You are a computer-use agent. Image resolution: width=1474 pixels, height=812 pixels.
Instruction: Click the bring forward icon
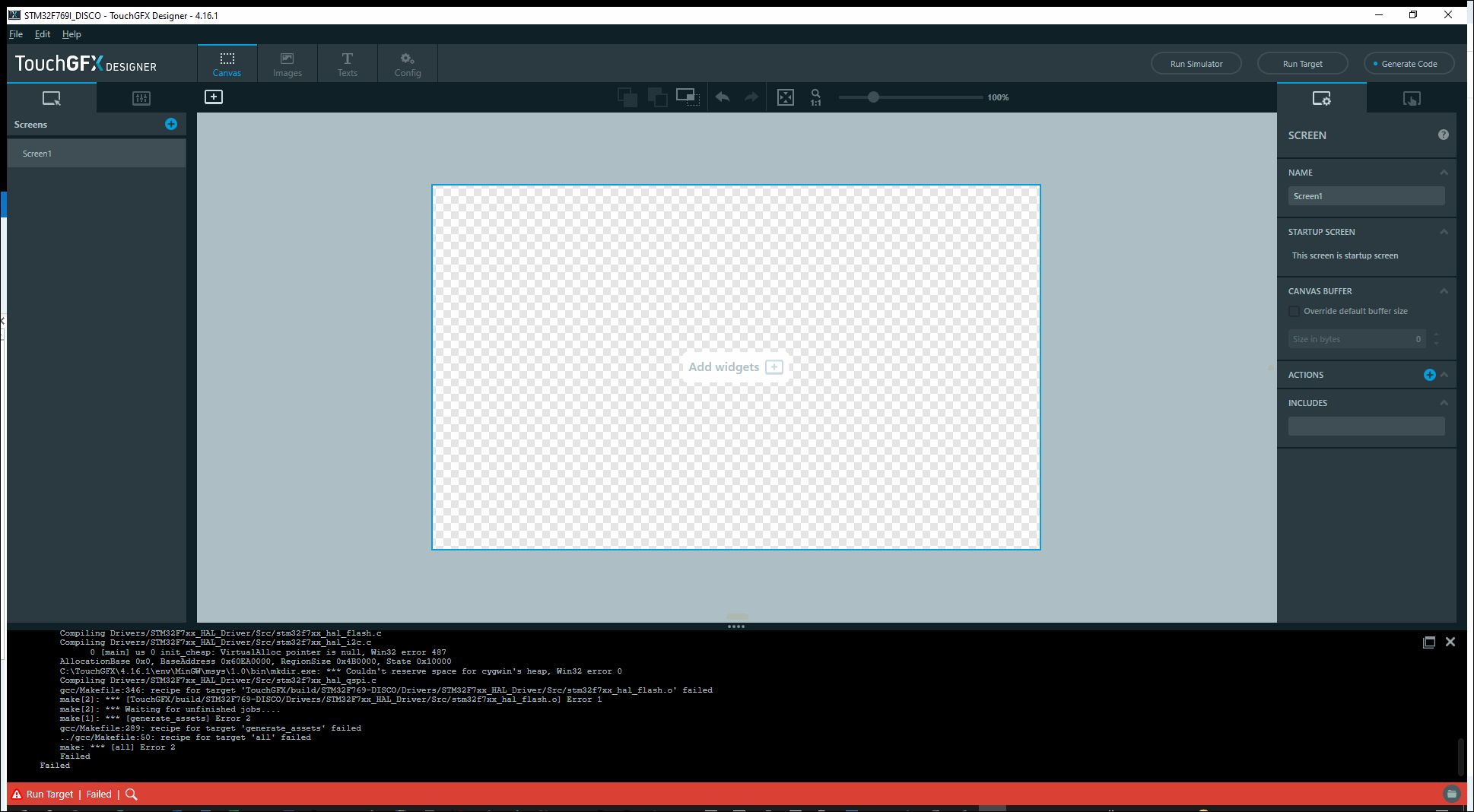[627, 97]
